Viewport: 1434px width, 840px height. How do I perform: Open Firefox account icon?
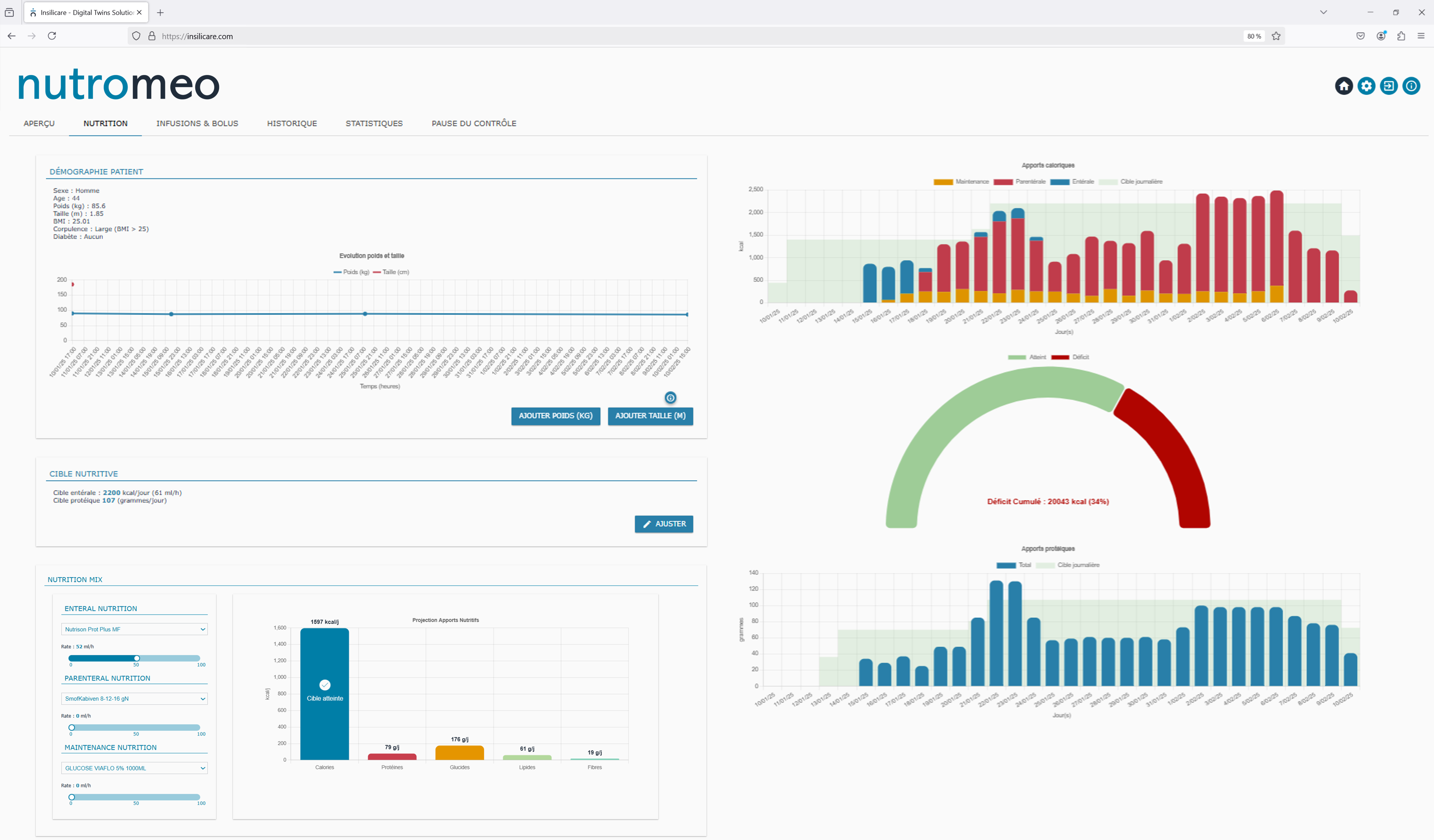coord(1381,36)
